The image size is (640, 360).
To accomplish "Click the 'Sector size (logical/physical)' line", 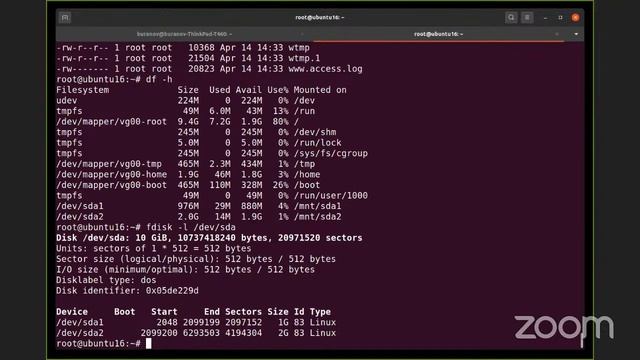I will pyautogui.click(x=196, y=259).
